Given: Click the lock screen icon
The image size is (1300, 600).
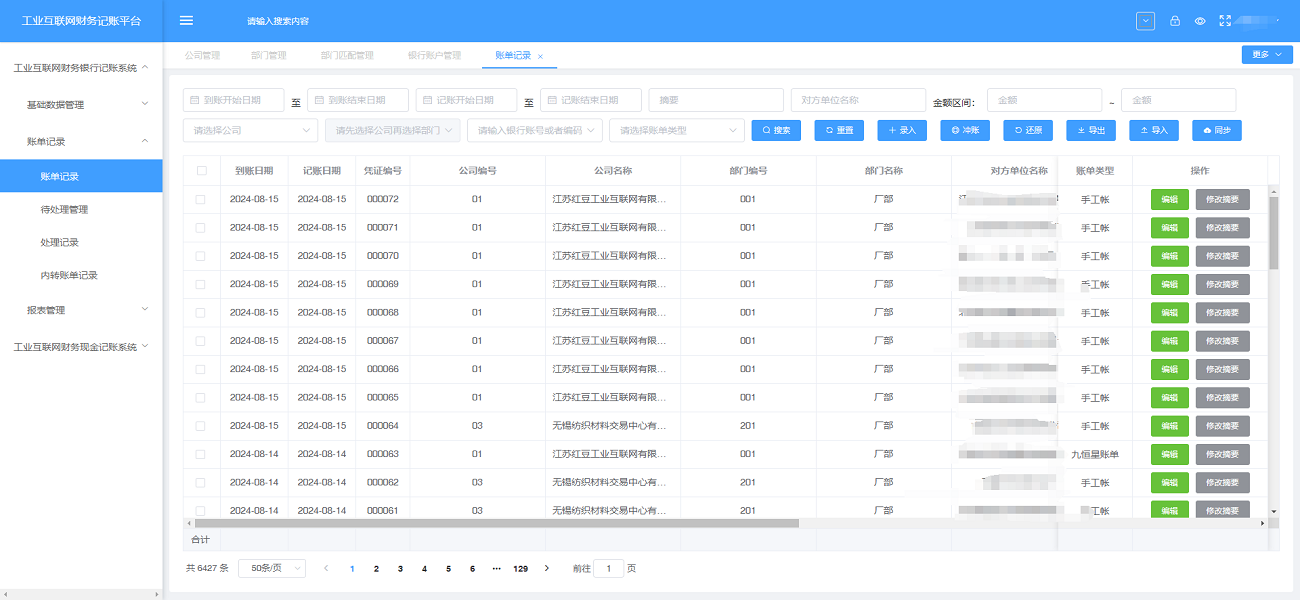Looking at the screenshot, I should click(1175, 21).
